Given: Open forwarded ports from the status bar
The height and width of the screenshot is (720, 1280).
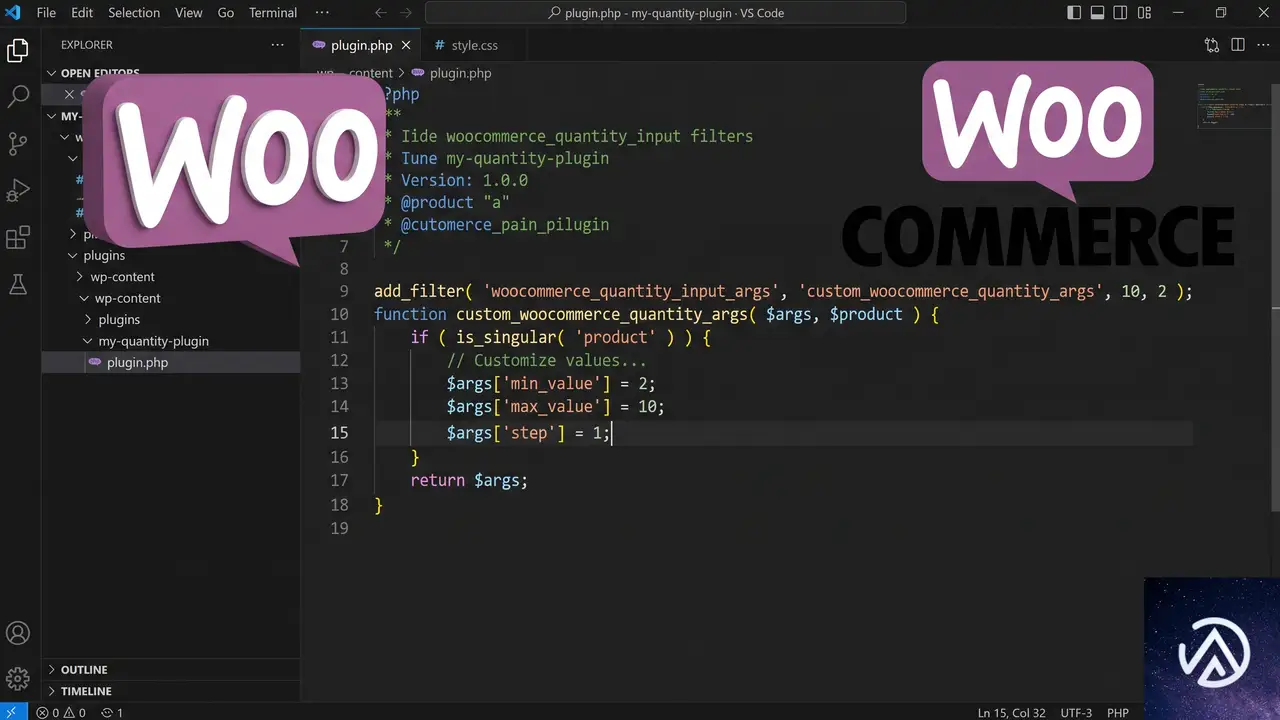Looking at the screenshot, I should [x=112, y=713].
